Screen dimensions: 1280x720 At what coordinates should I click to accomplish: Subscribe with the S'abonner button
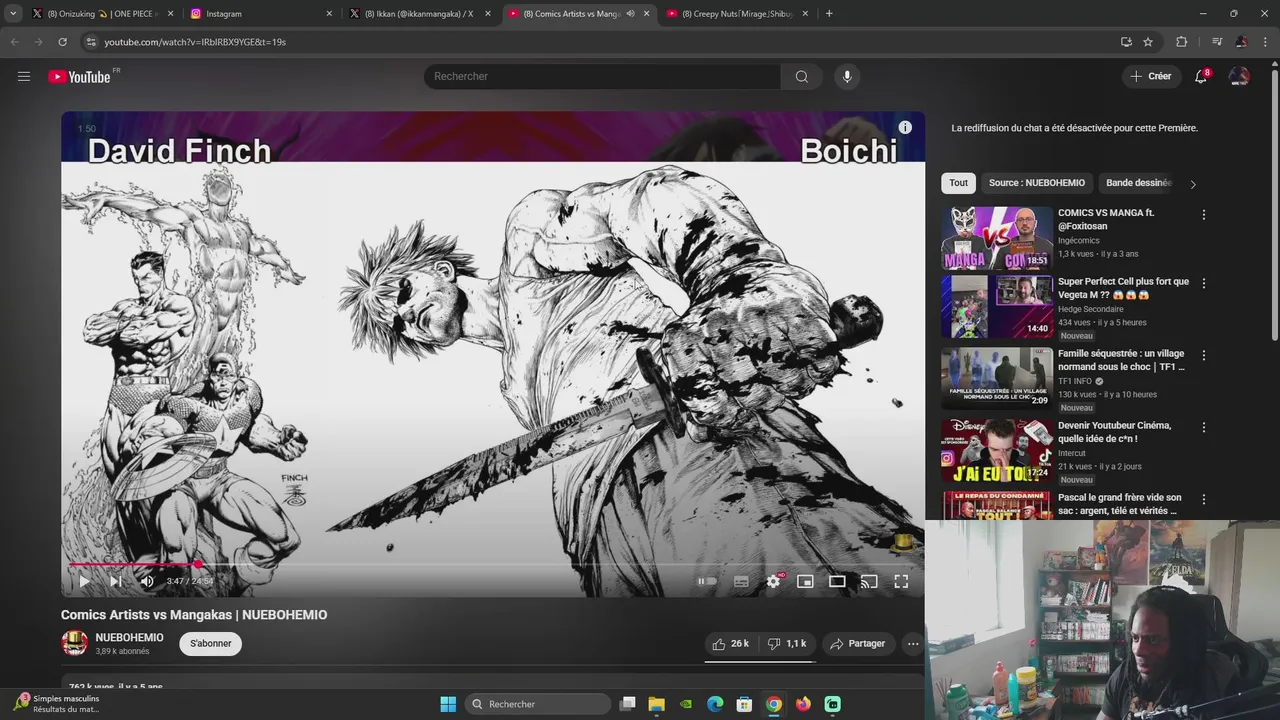211,644
